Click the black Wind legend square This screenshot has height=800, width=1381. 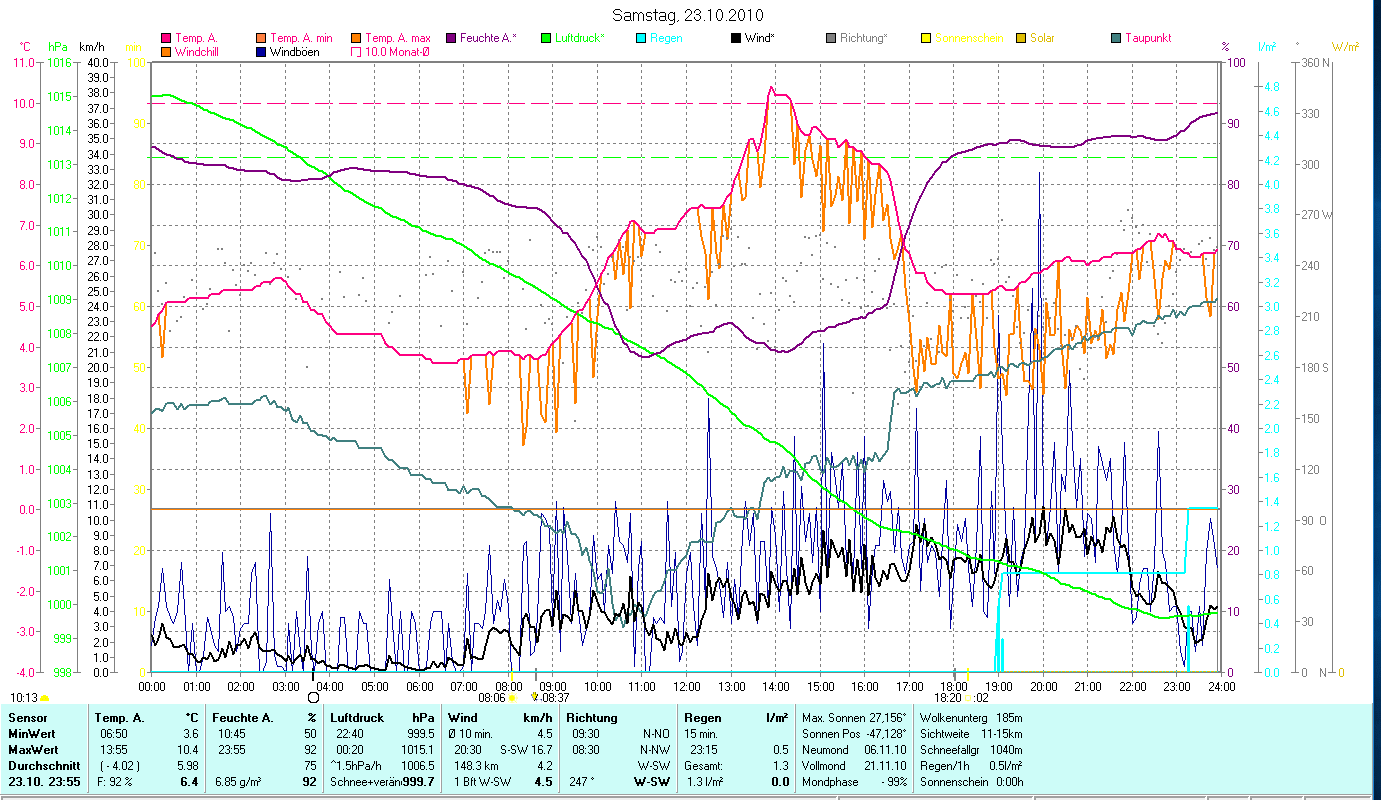coord(736,39)
